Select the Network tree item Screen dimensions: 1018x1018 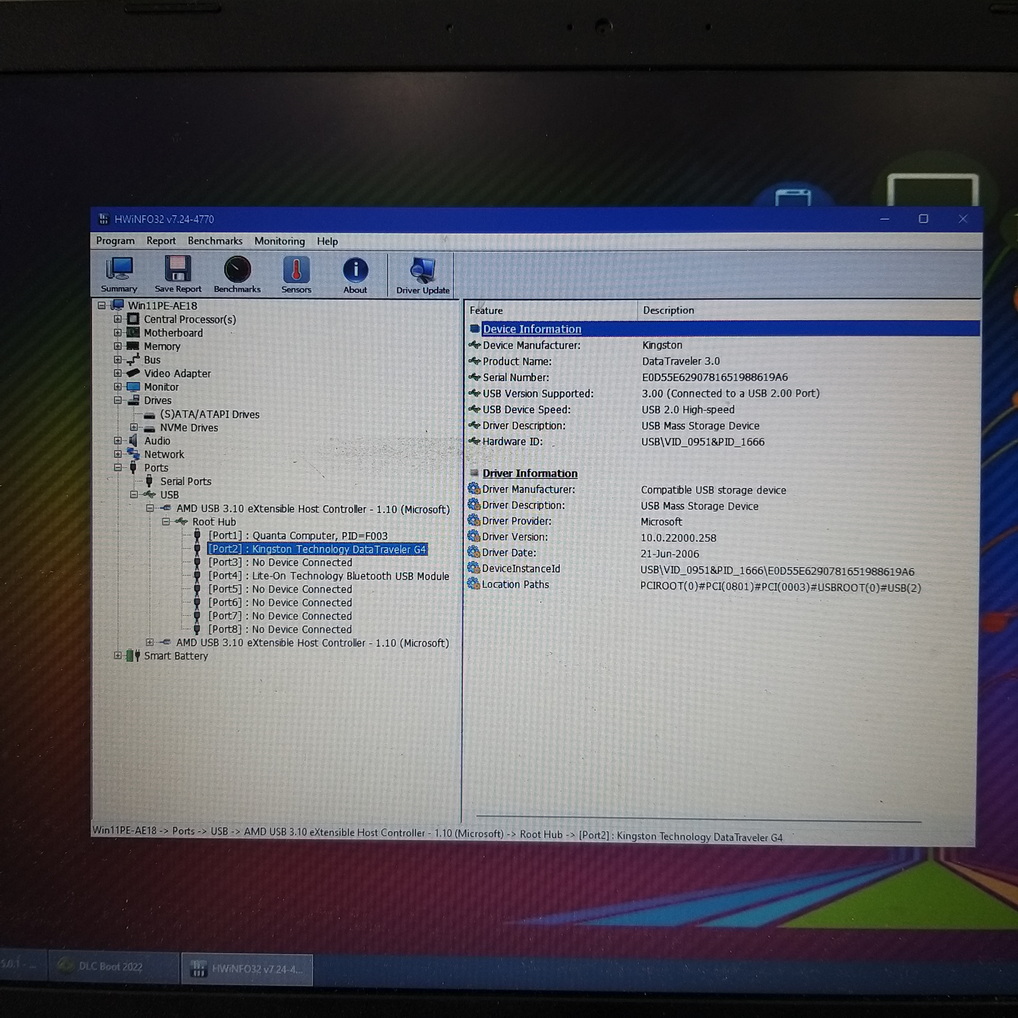coord(164,454)
